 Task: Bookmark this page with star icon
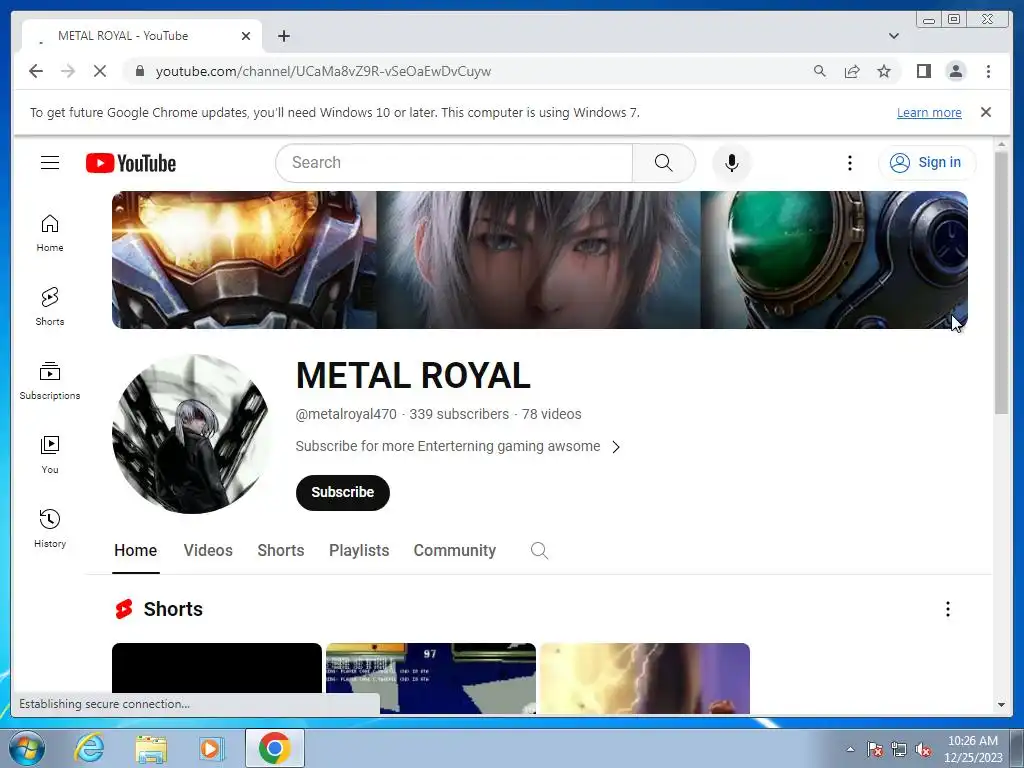pyautogui.click(x=884, y=71)
